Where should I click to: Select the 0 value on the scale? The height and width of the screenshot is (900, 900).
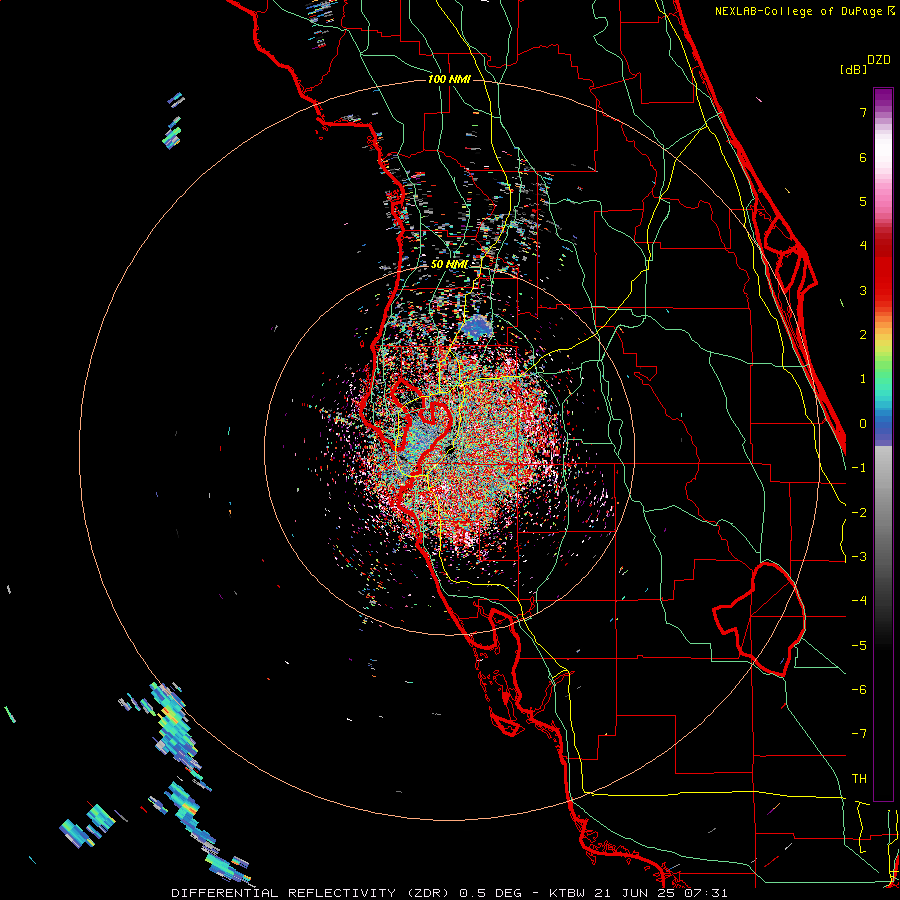[x=863, y=424]
